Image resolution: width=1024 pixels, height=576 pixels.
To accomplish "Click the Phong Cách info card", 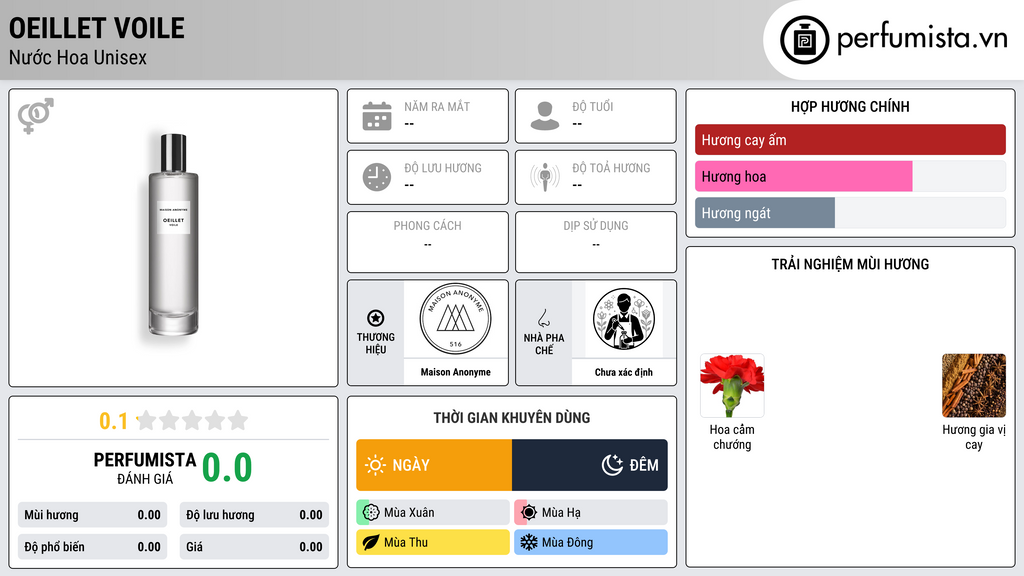I will (428, 242).
